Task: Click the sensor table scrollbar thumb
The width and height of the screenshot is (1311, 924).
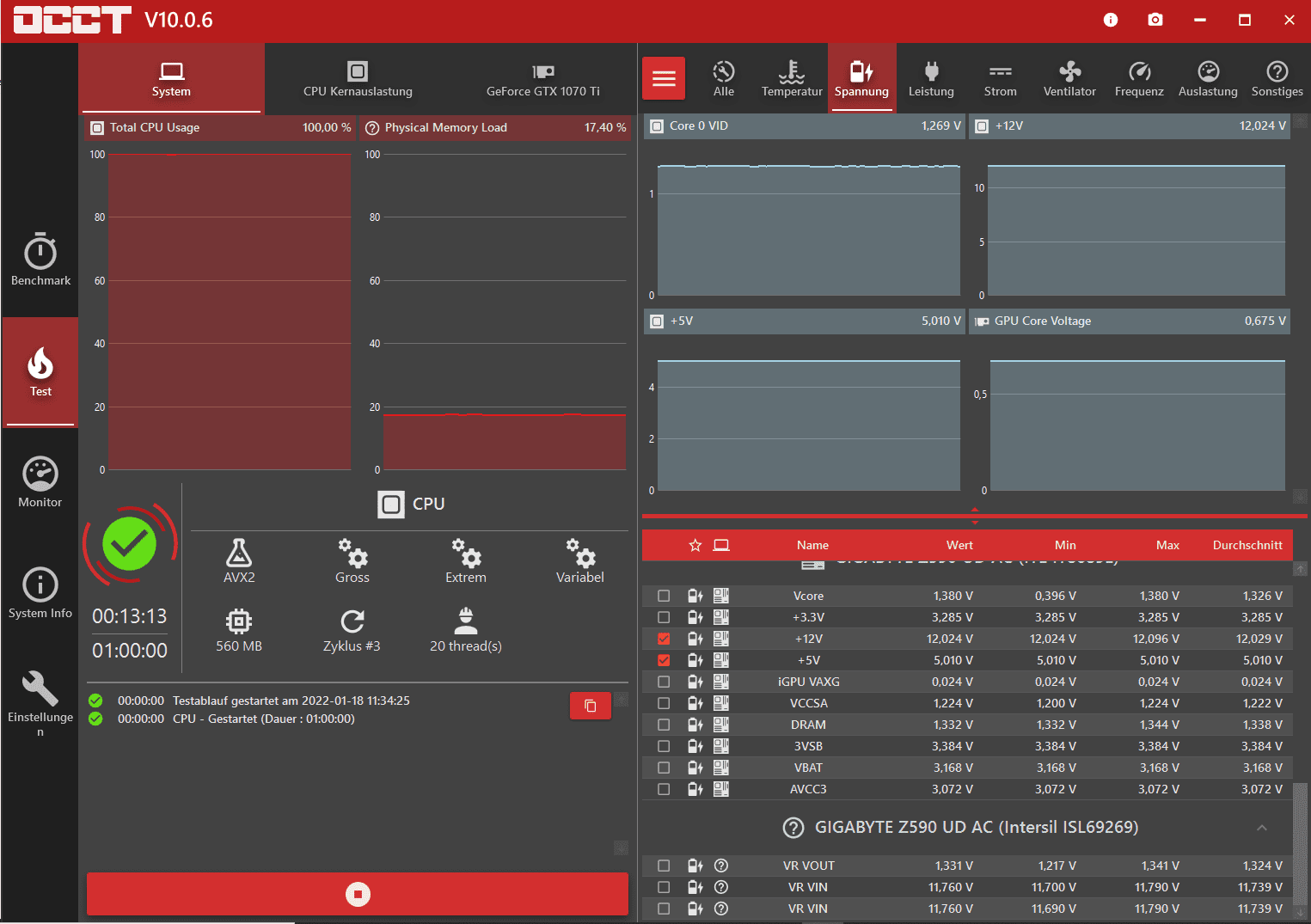Action: coord(1301,842)
